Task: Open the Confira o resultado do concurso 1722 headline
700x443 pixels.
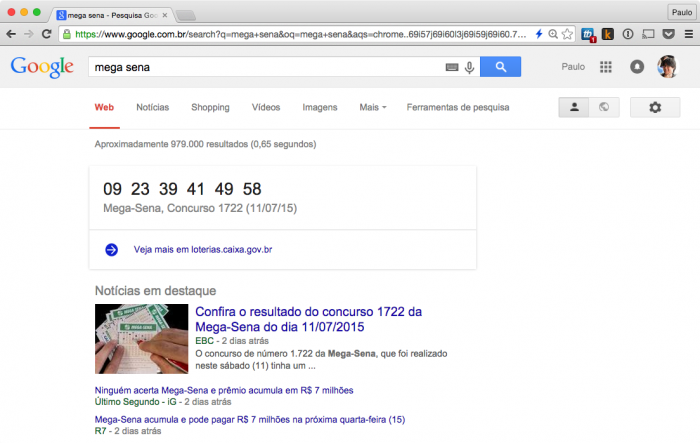Action: coord(308,319)
